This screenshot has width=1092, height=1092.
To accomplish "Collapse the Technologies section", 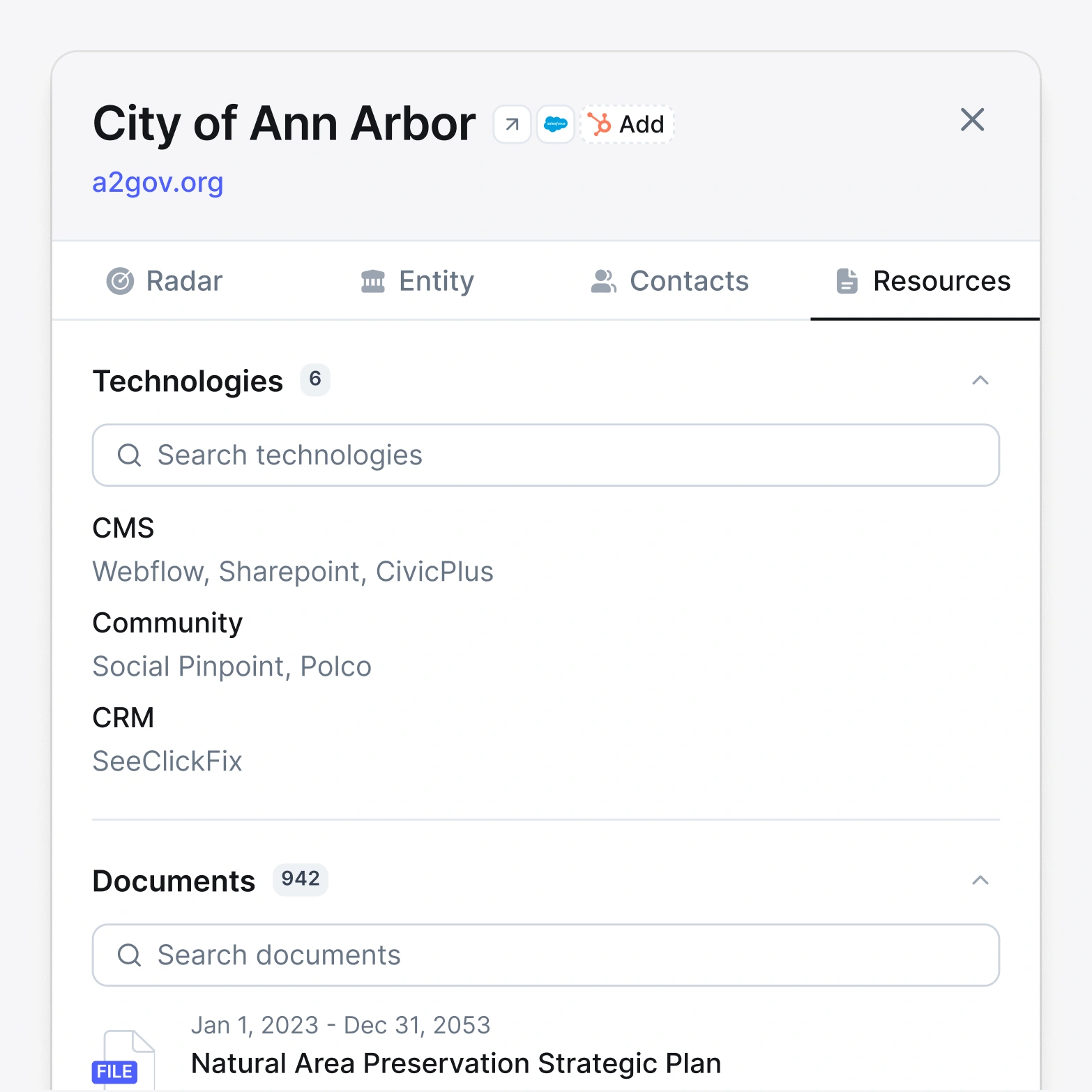I will click(x=980, y=381).
